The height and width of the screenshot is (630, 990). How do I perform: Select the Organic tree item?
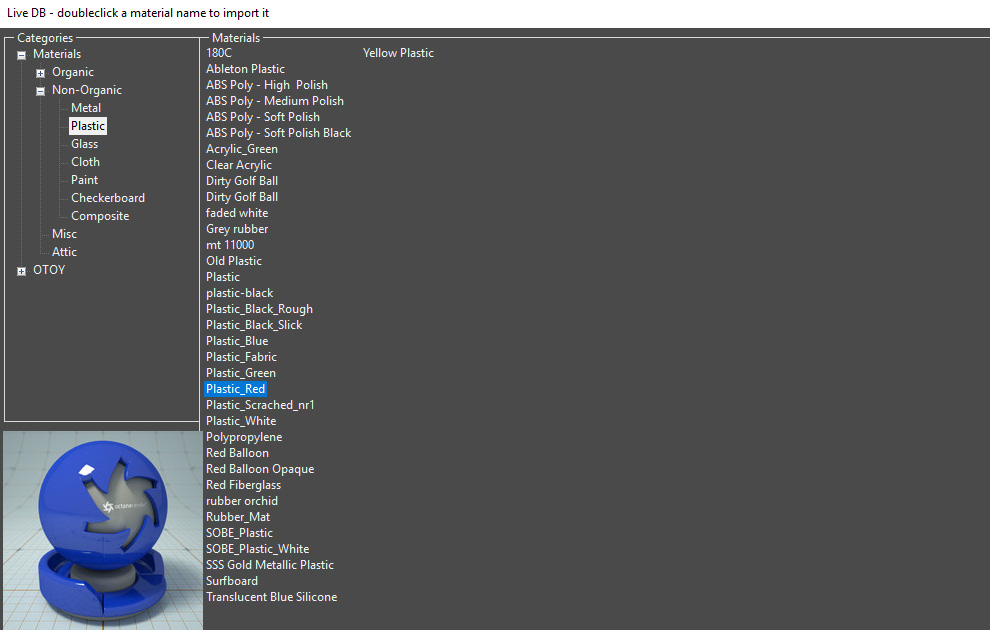[73, 72]
